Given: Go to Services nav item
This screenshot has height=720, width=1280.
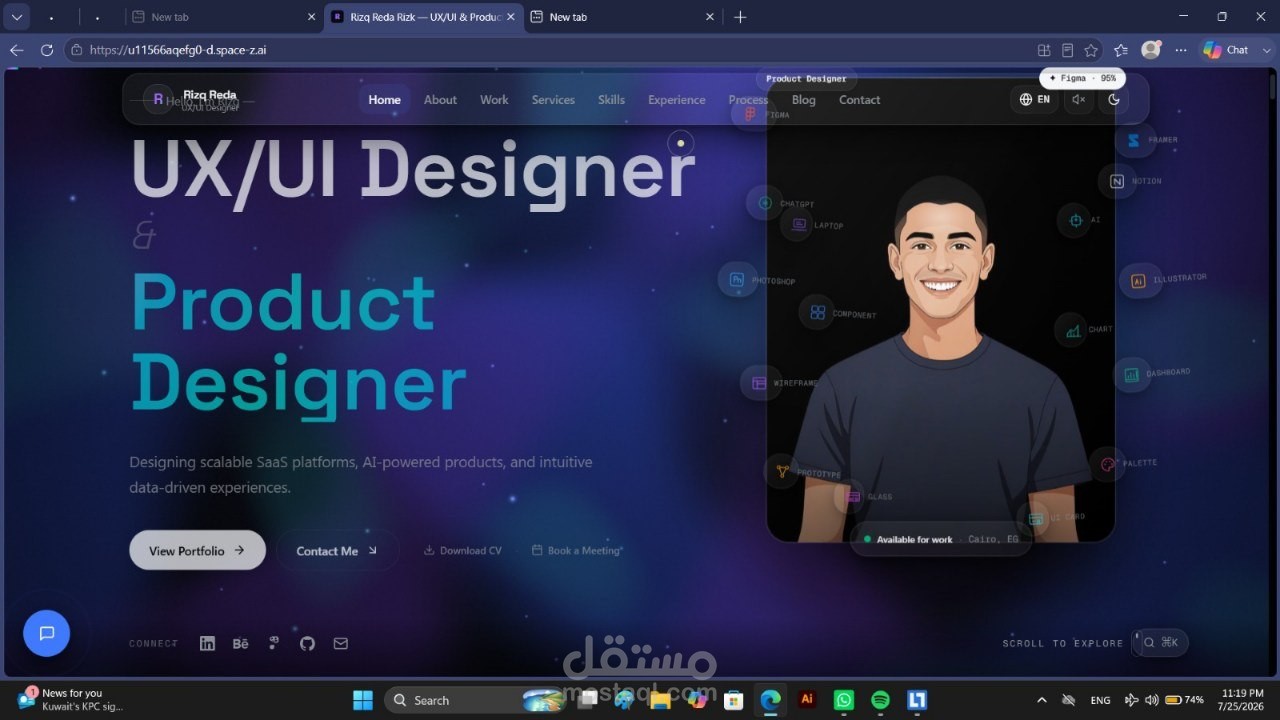Looking at the screenshot, I should point(553,100).
